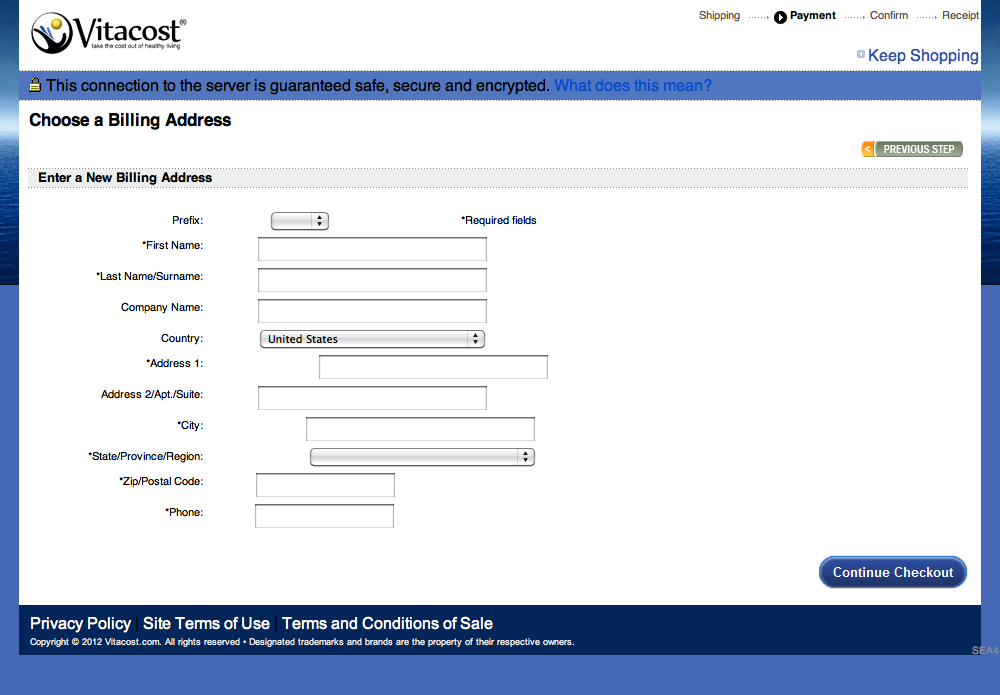Click the Payment step circle icon

[781, 15]
